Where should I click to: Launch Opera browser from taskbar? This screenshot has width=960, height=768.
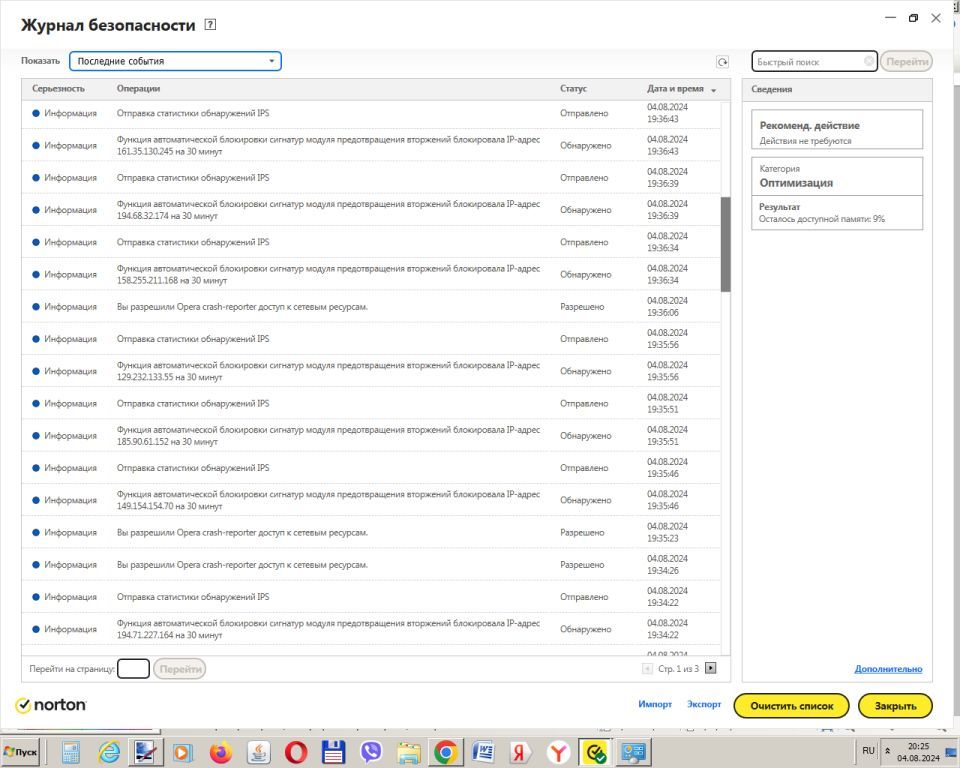296,752
